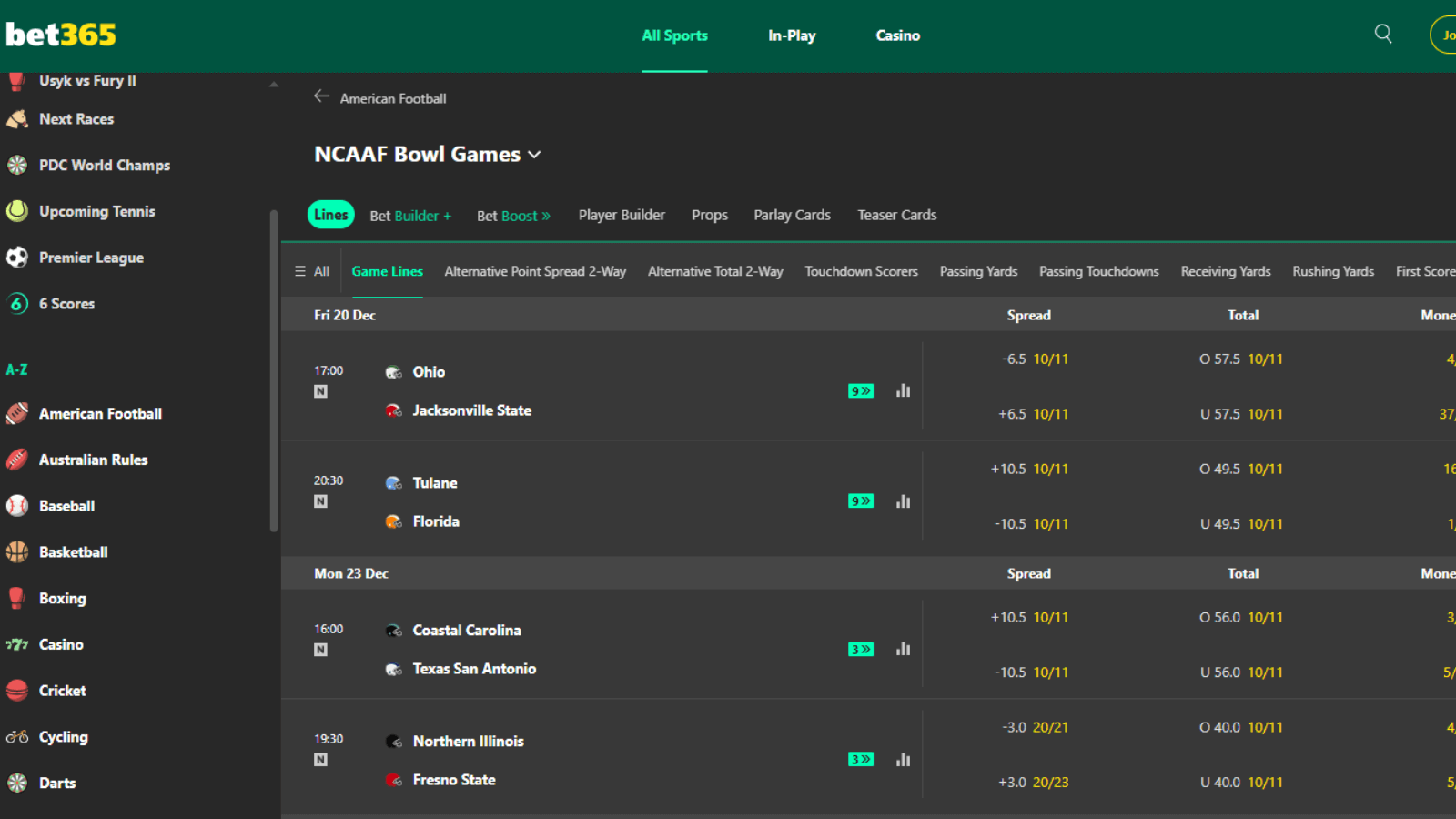This screenshot has height=819, width=1456.
Task: Open Bet Boost tab
Action: pyautogui.click(x=513, y=216)
